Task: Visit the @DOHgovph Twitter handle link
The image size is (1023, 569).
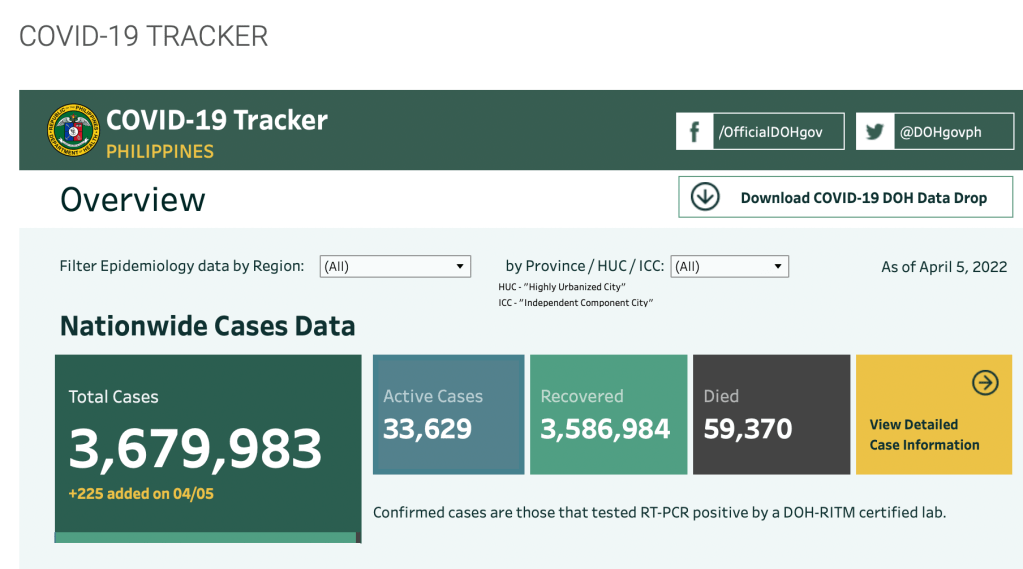Action: coord(940,132)
